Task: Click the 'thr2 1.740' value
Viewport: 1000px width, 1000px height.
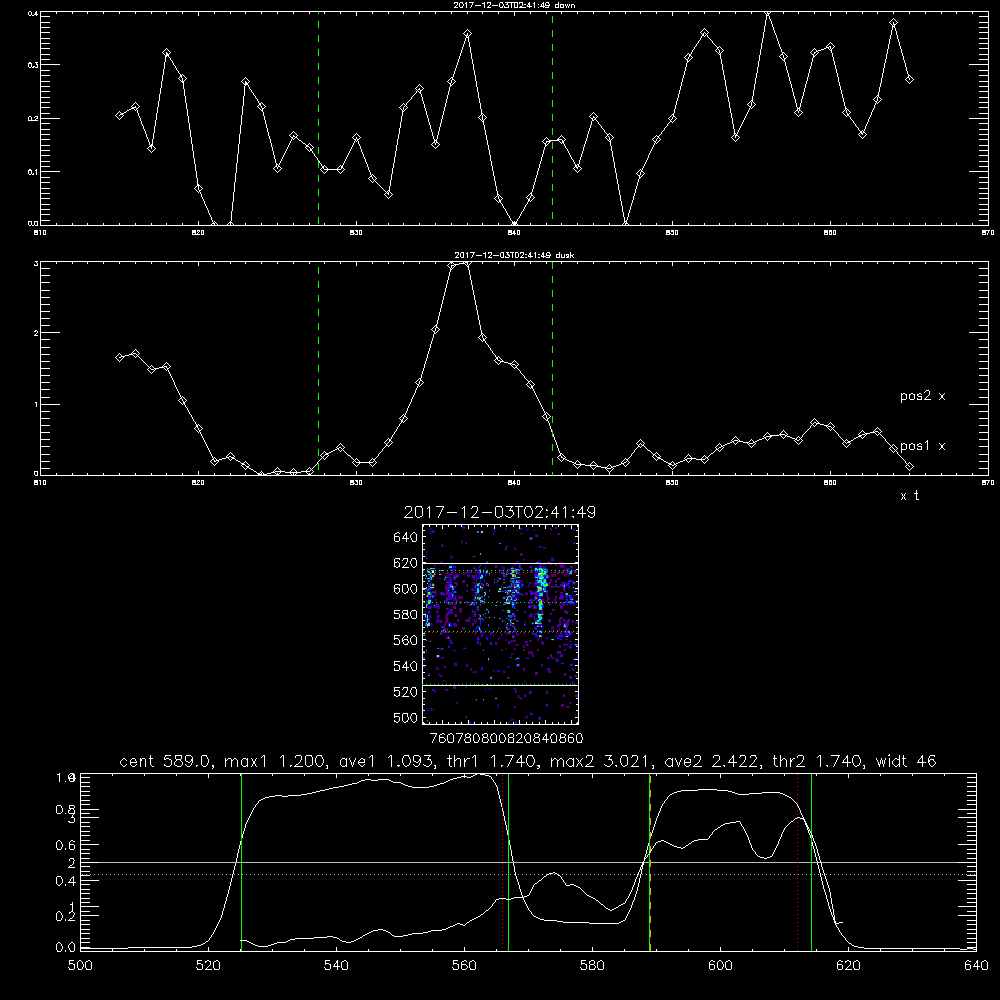Action: point(817,761)
